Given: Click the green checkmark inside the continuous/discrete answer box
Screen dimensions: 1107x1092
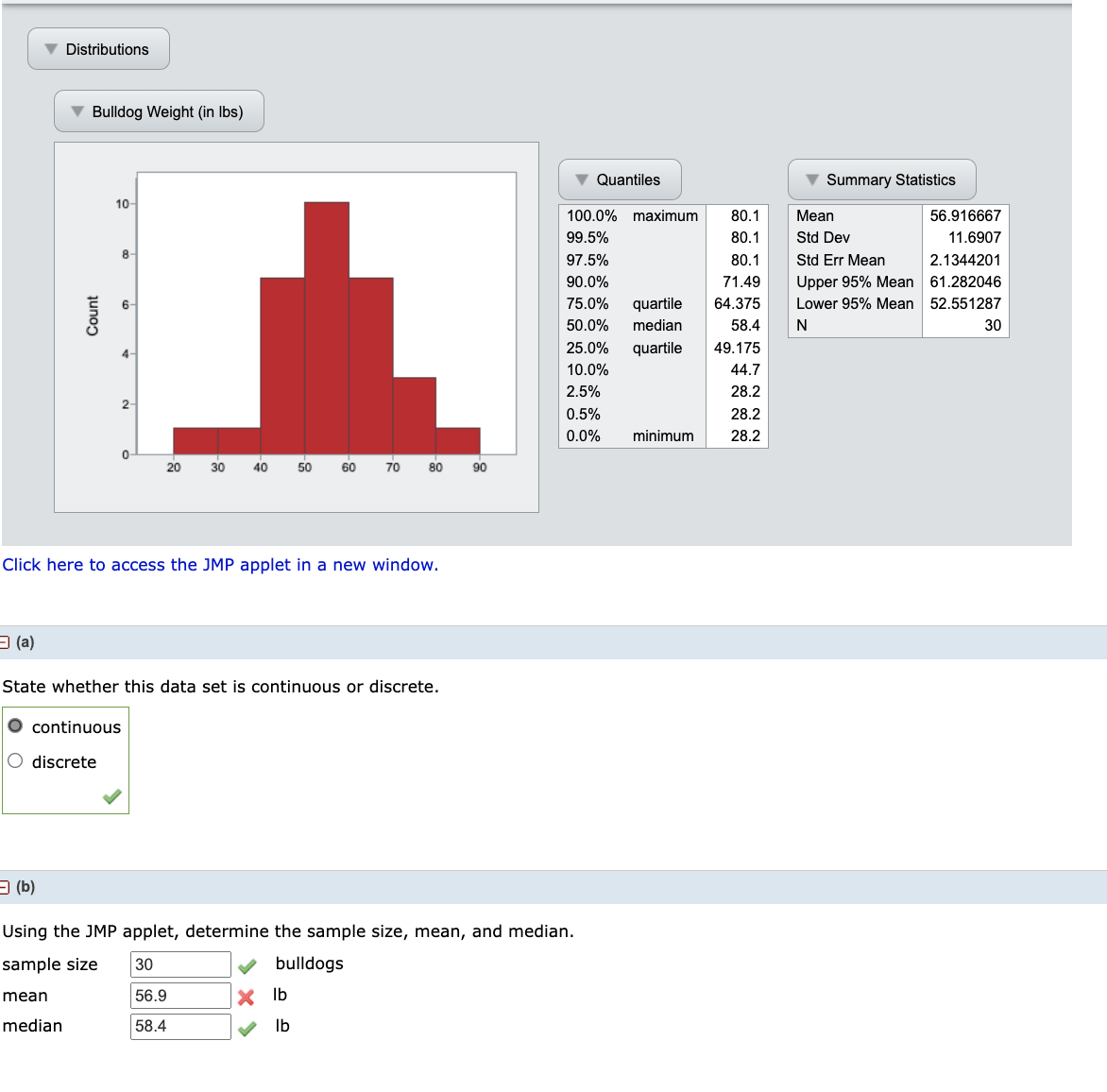Looking at the screenshot, I should (111, 797).
